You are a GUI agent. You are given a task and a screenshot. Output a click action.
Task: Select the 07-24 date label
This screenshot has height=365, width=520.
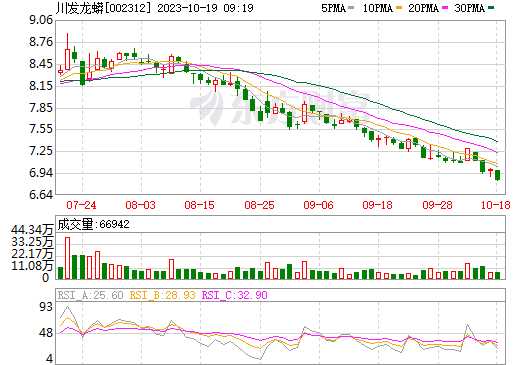(81, 205)
